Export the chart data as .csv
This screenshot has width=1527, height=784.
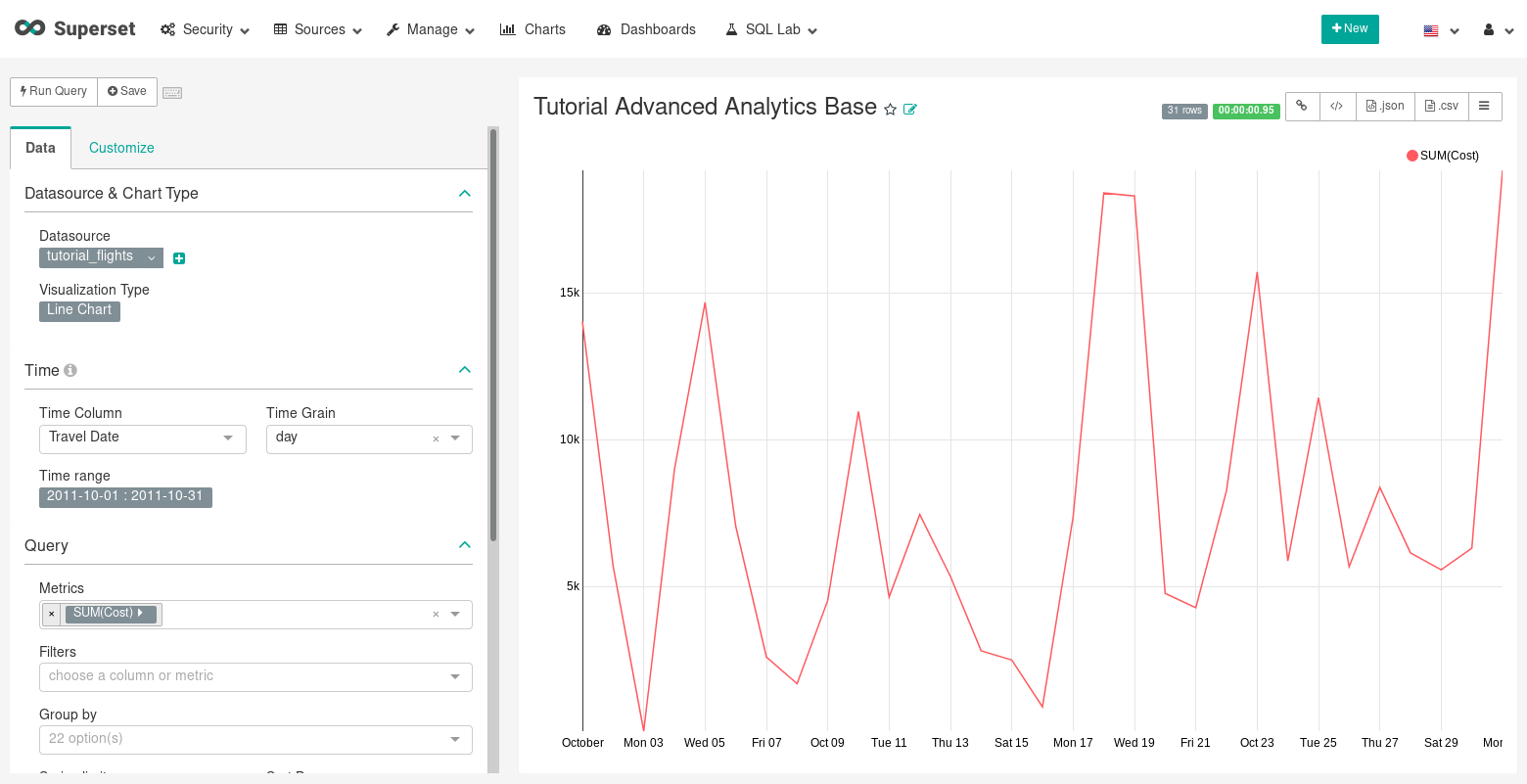coord(1441,106)
